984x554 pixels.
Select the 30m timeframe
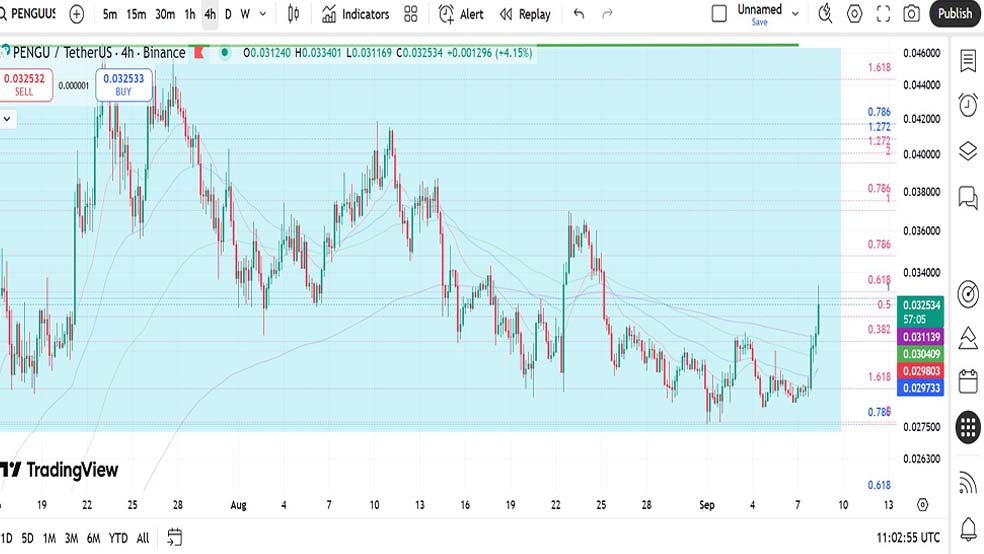pyautogui.click(x=165, y=14)
